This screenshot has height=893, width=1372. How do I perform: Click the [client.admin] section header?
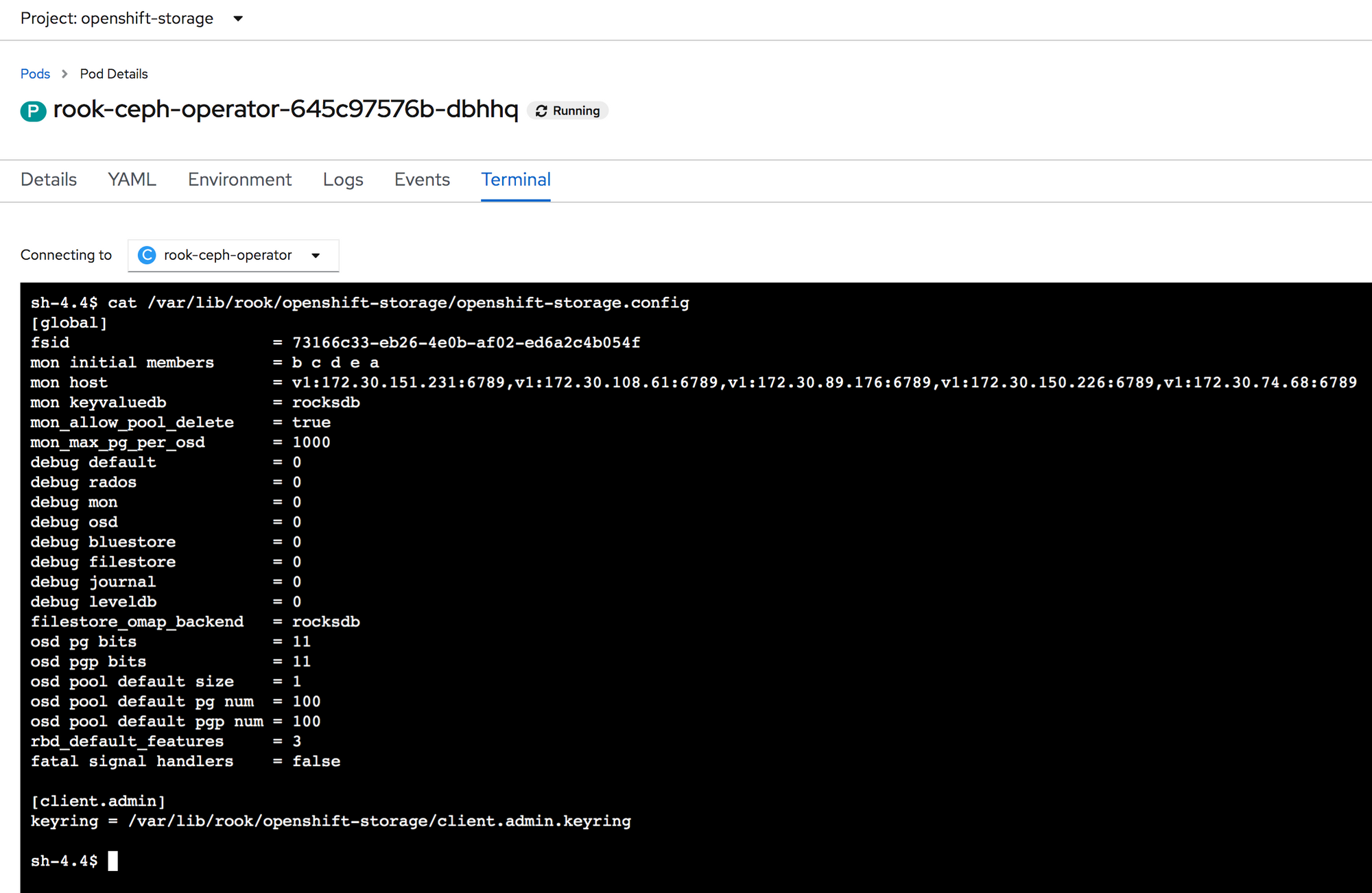(x=98, y=800)
